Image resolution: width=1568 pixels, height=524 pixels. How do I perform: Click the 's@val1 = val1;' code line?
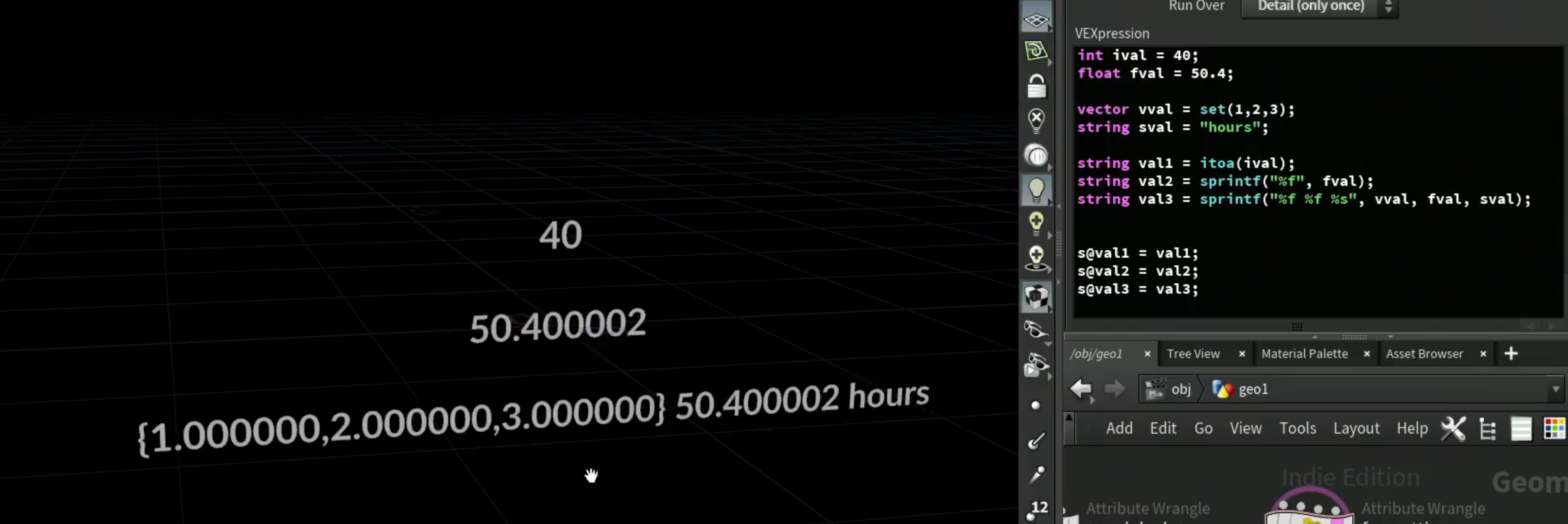[1138, 253]
